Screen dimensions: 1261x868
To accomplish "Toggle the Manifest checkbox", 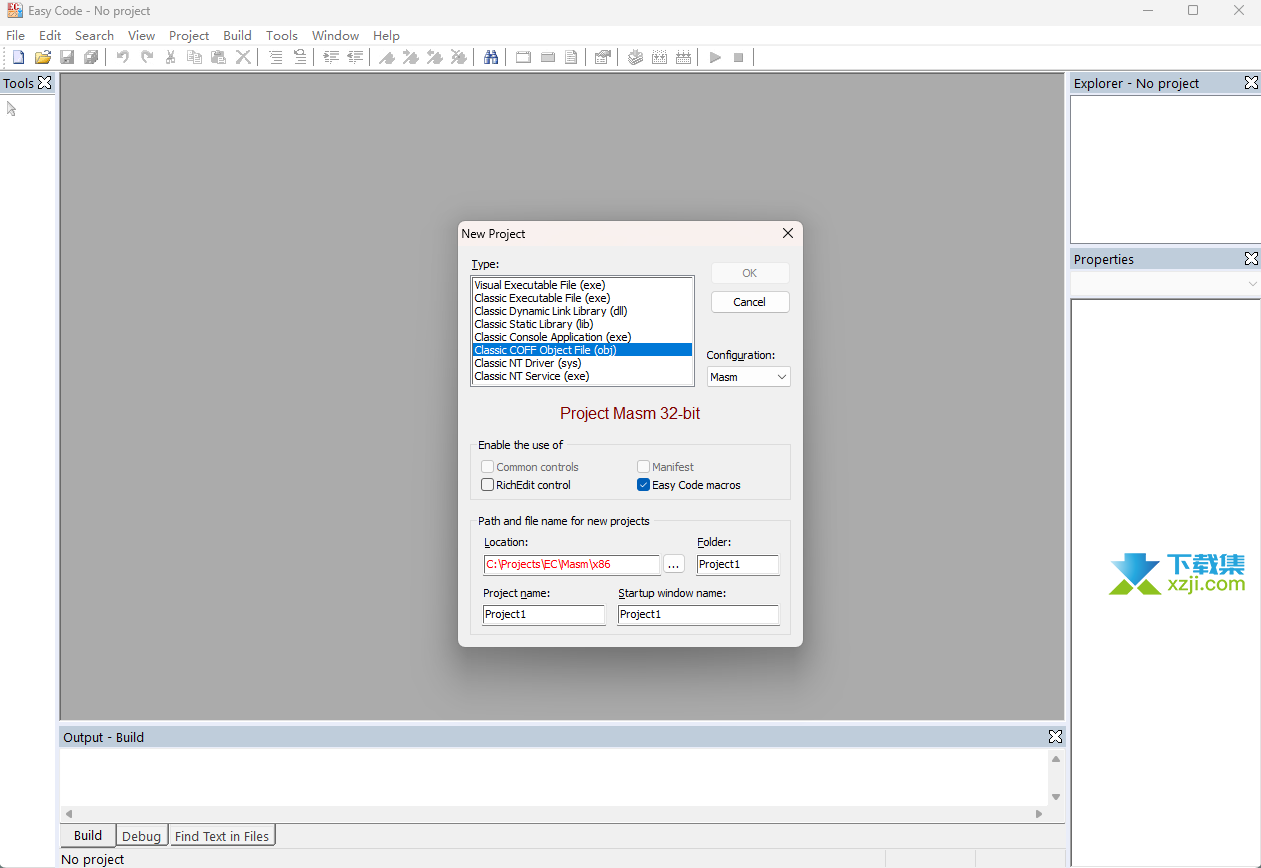I will (x=643, y=467).
